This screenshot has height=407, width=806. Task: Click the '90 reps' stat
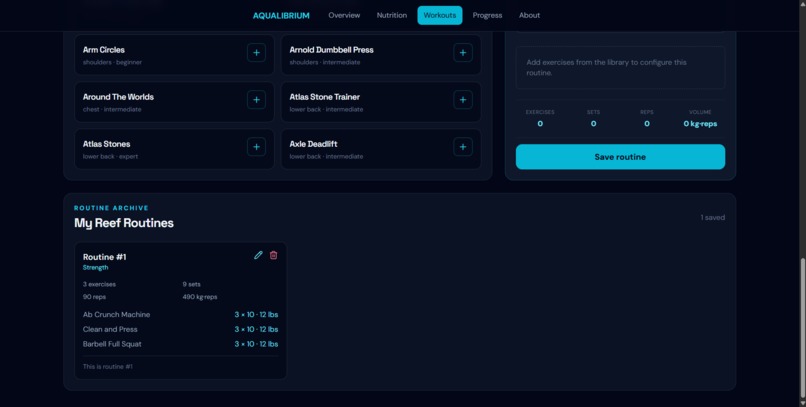[94, 297]
